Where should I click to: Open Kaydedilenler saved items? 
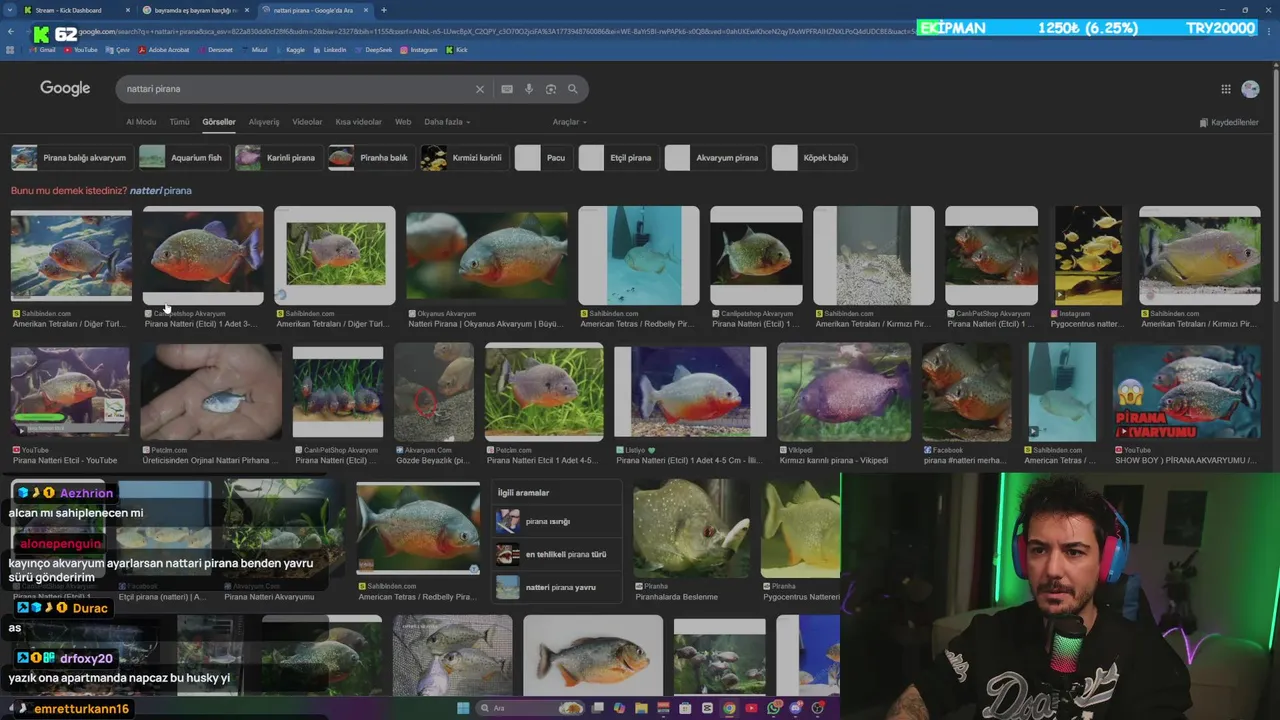tap(1229, 122)
